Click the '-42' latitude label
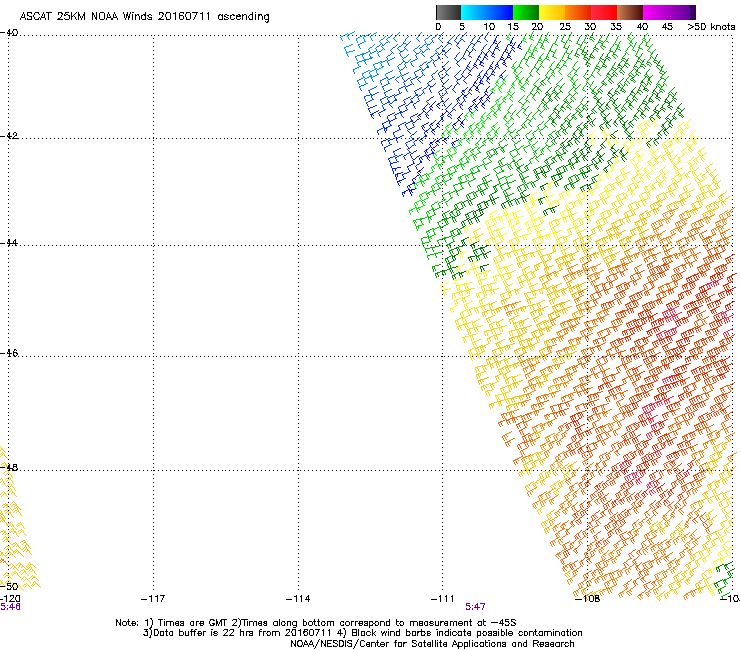This screenshot has height=650, width=740. [x=9, y=135]
